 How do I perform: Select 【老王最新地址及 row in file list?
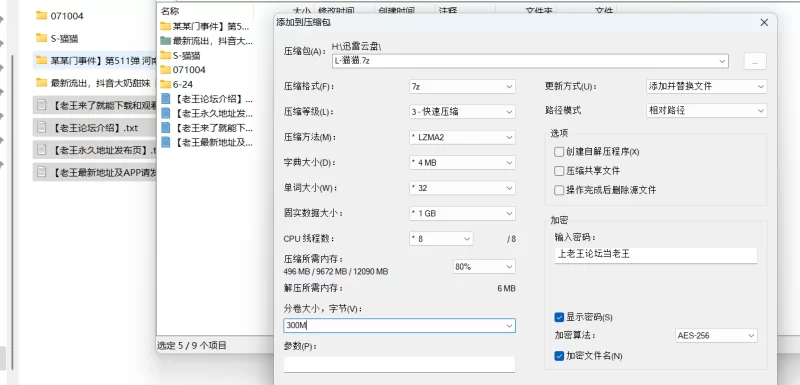(206, 142)
